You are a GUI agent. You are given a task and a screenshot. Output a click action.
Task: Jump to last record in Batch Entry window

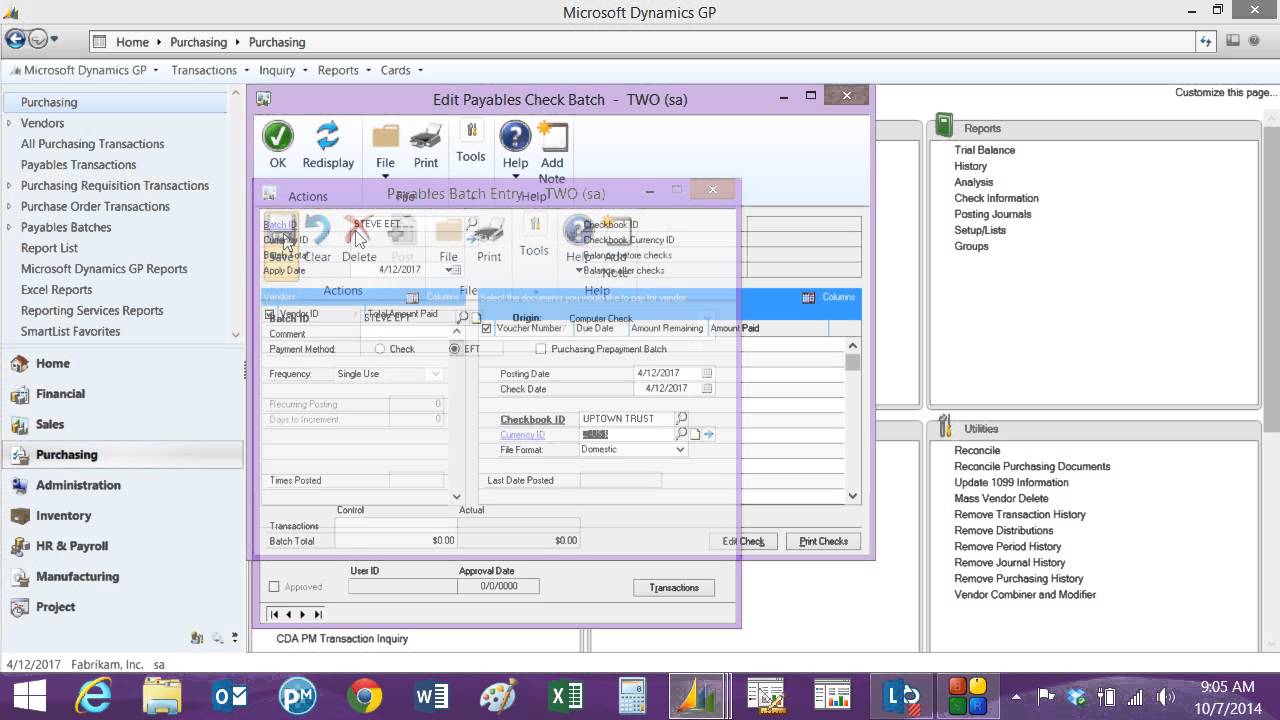(318, 614)
